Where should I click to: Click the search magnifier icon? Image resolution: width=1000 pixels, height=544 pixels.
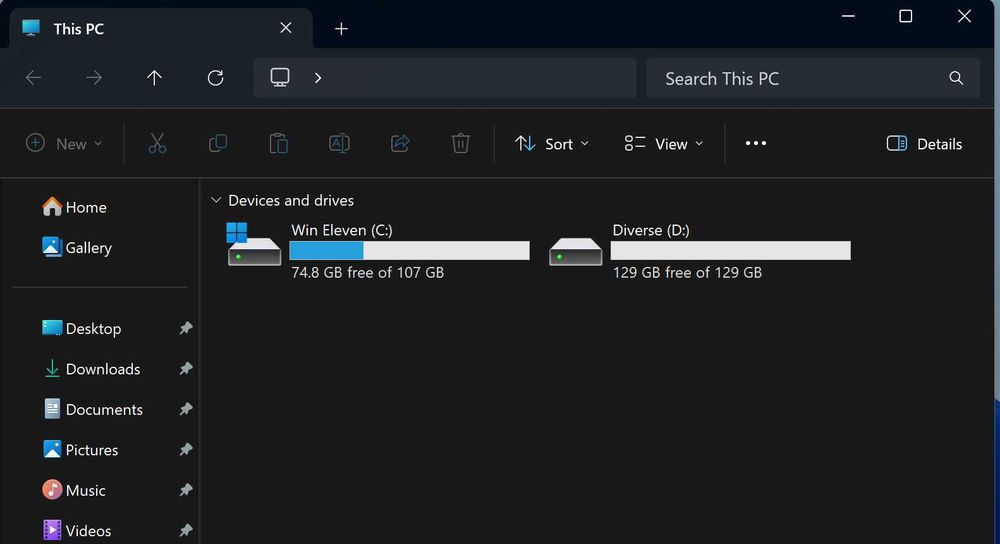(956, 78)
